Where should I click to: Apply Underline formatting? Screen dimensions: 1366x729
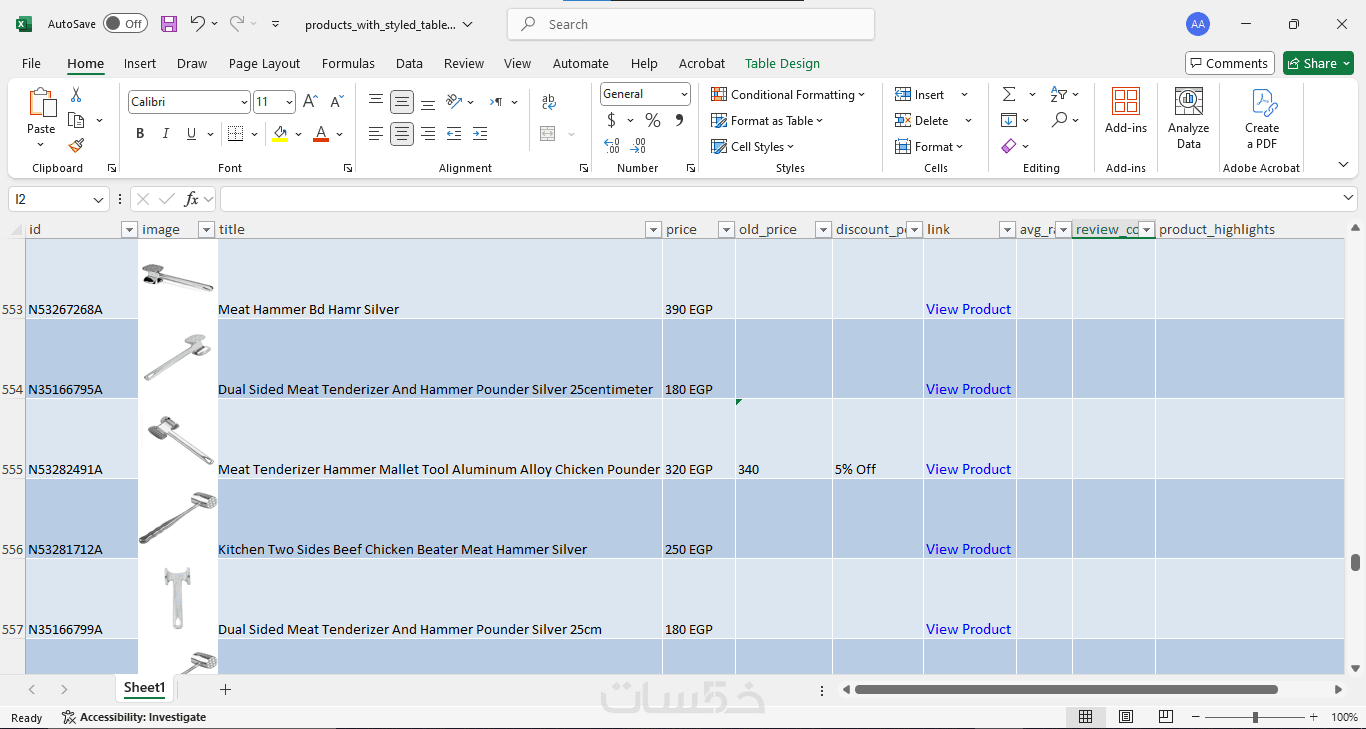pos(191,134)
